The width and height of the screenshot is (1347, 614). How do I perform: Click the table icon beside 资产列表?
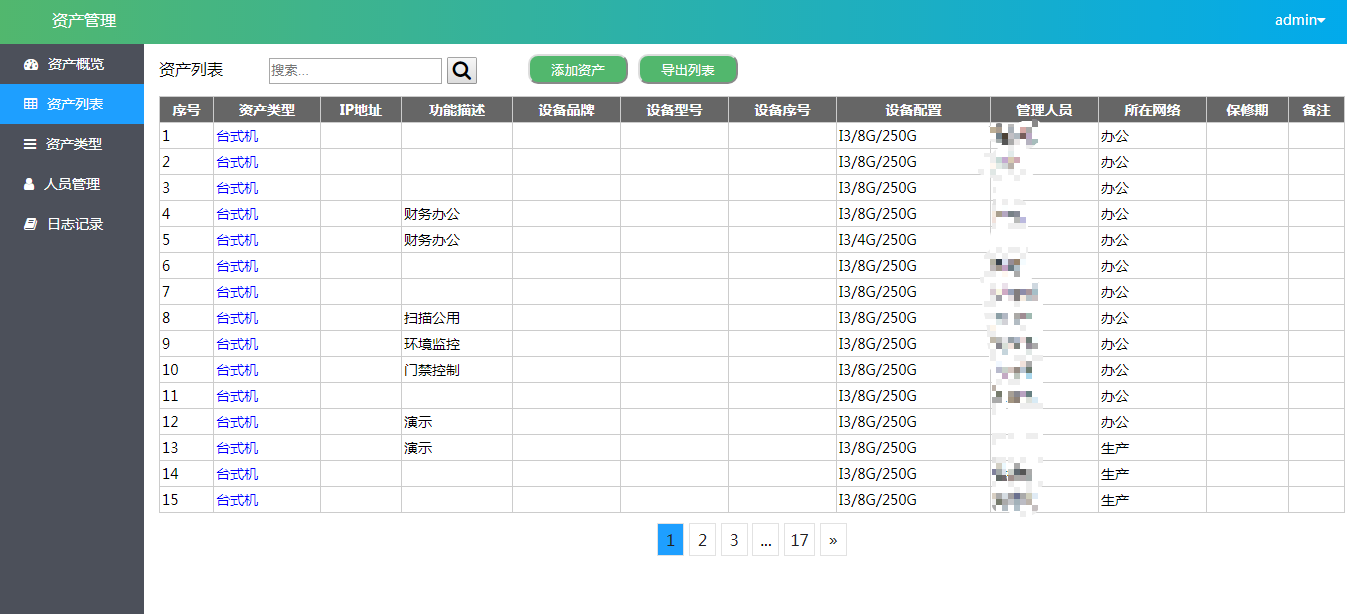pos(30,104)
